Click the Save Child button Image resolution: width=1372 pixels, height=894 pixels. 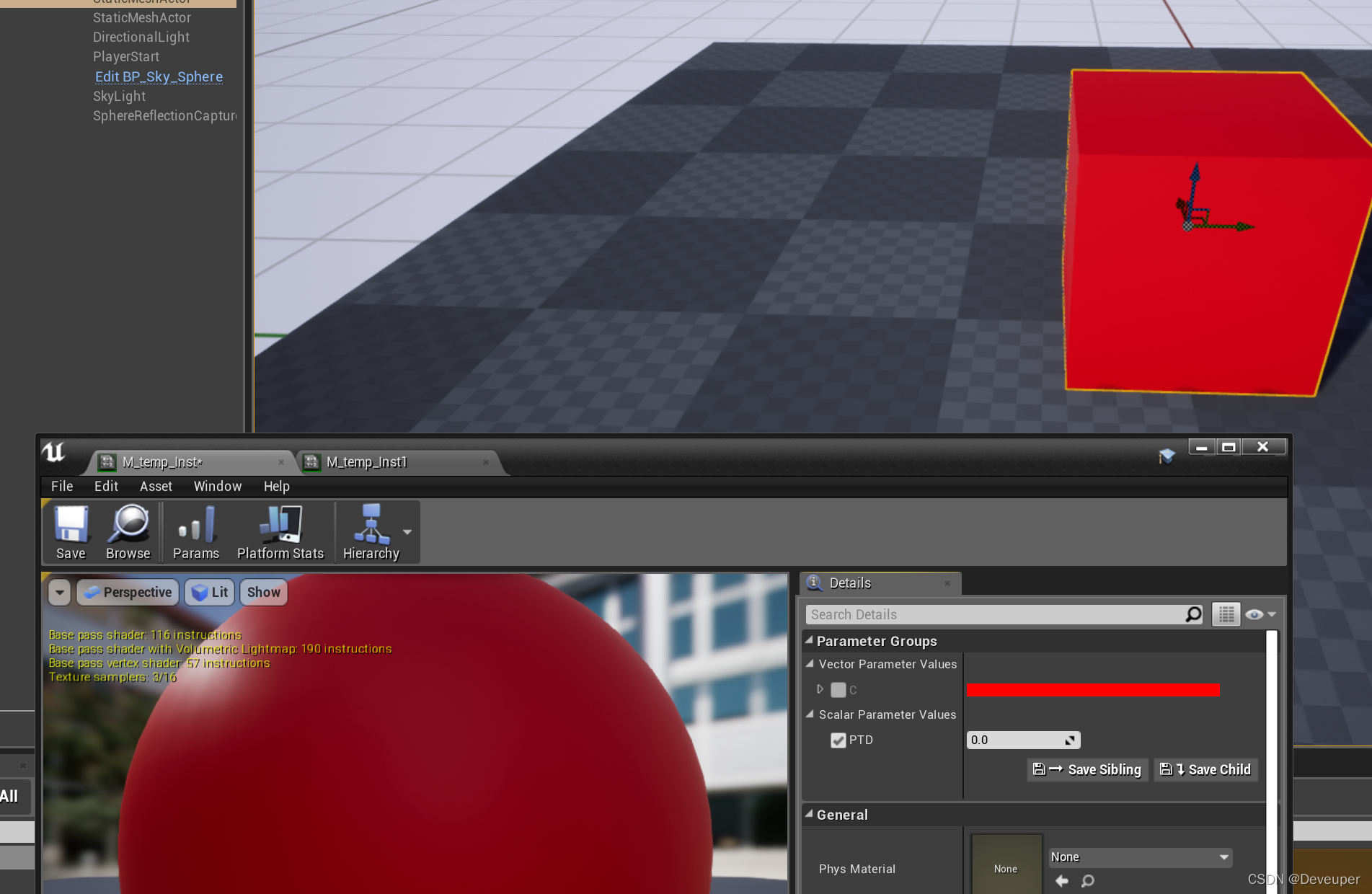click(1205, 769)
